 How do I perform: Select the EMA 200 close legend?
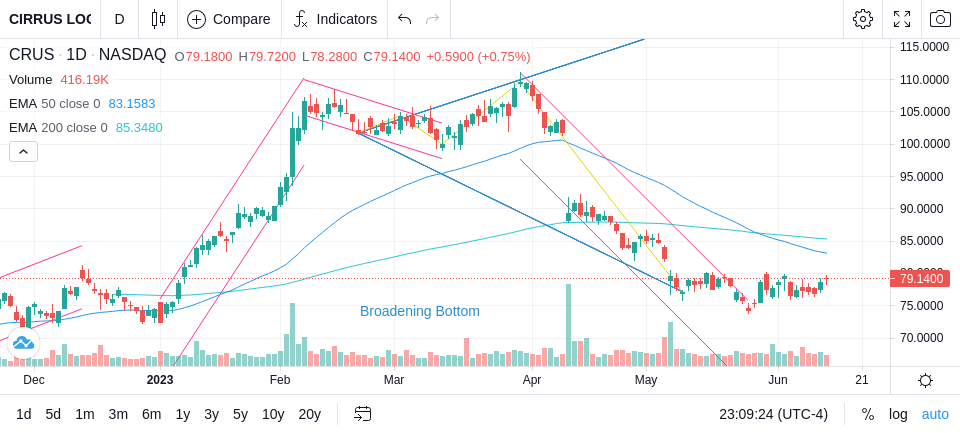[58, 127]
